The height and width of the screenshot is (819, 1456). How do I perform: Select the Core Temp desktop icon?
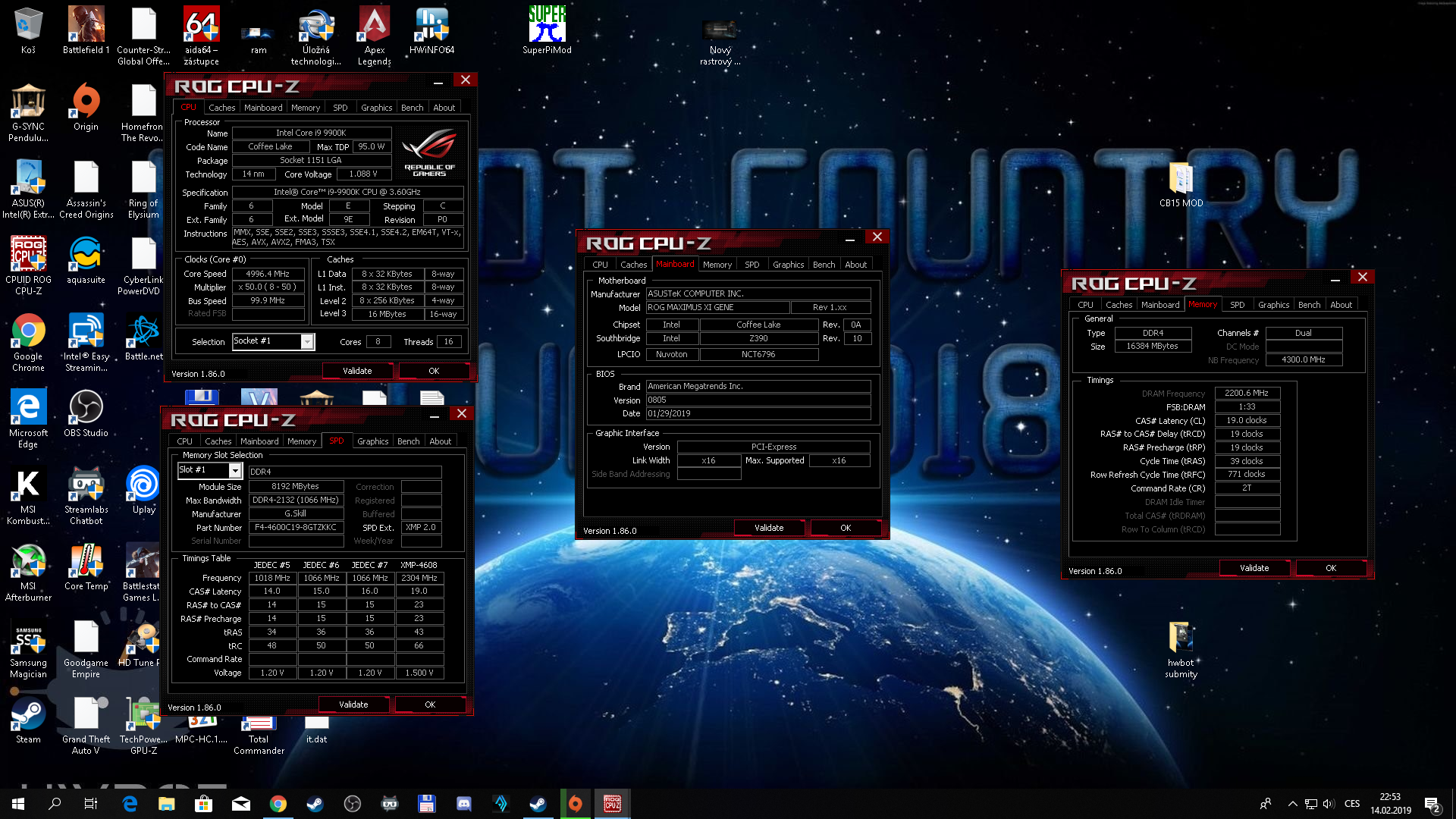(86, 566)
